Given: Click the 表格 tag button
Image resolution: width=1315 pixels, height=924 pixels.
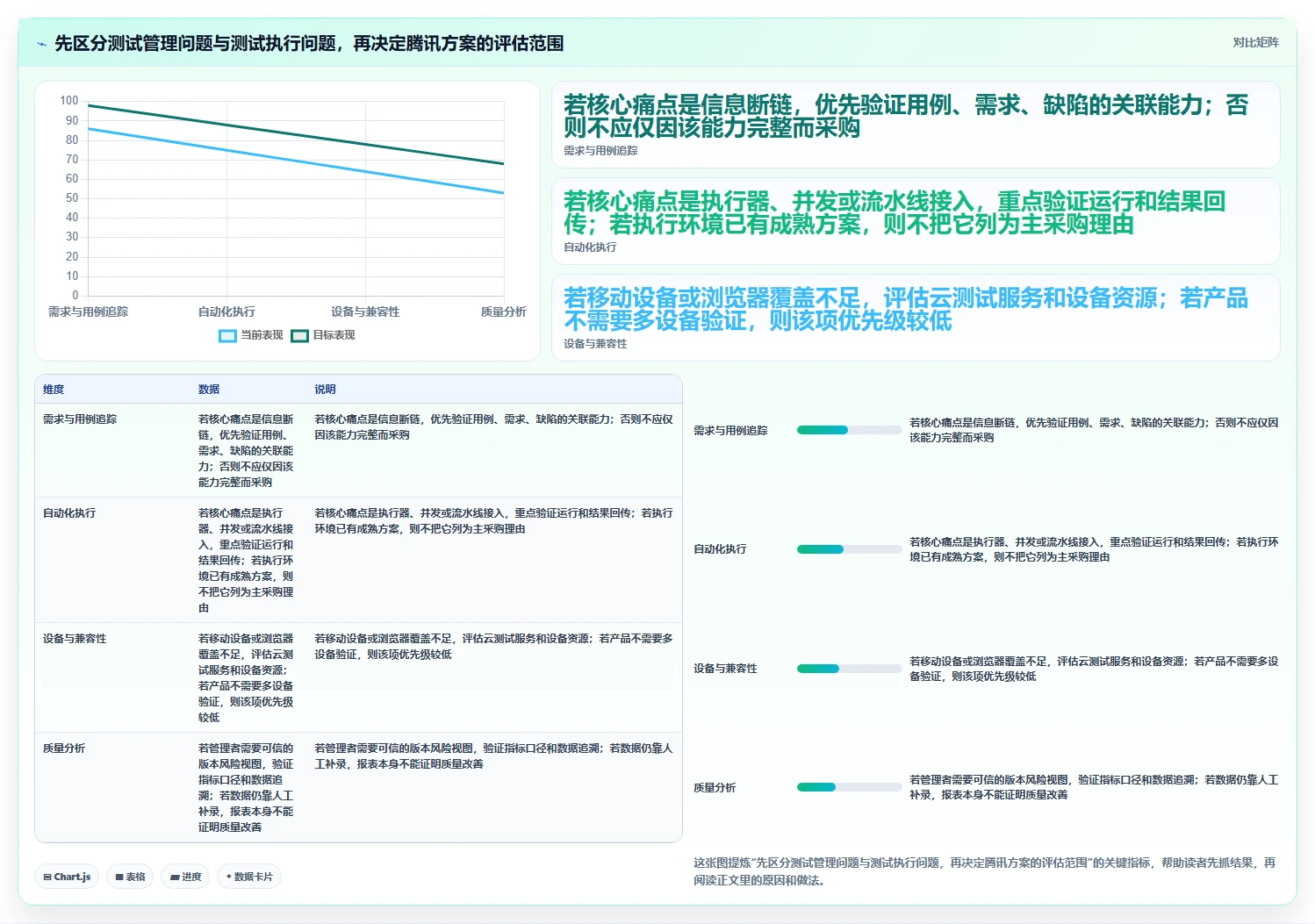Looking at the screenshot, I should click(130, 877).
